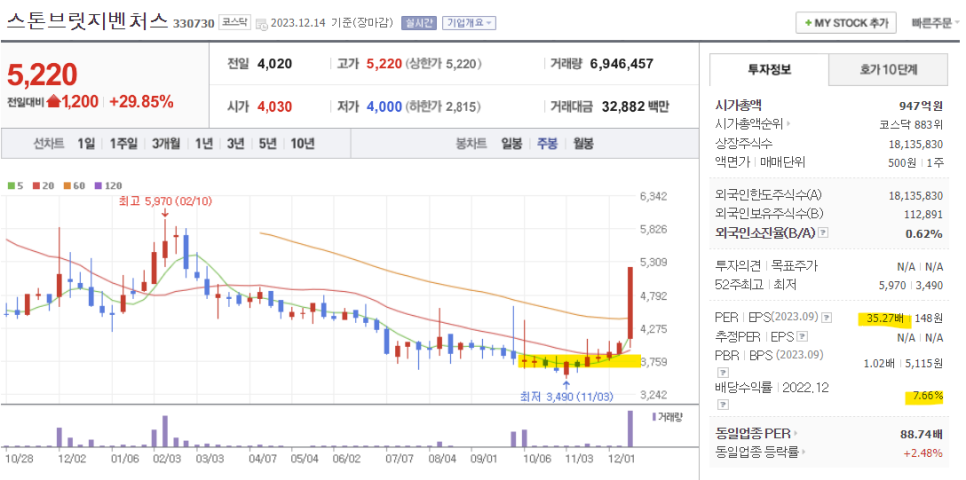Open help icon next to 추정PER EPS

coord(801,337)
